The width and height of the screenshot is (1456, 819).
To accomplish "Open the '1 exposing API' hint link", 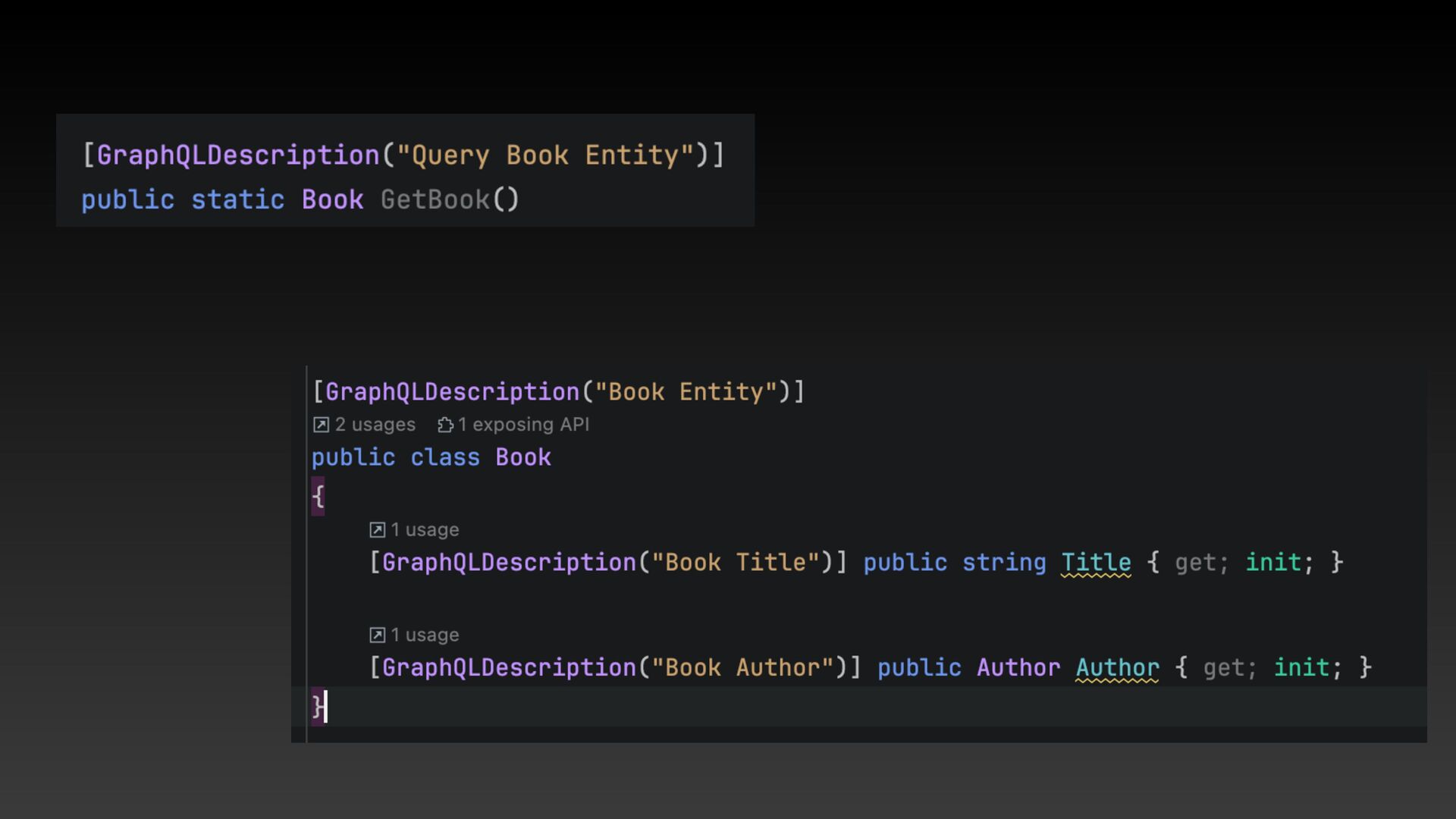I will 522,425.
